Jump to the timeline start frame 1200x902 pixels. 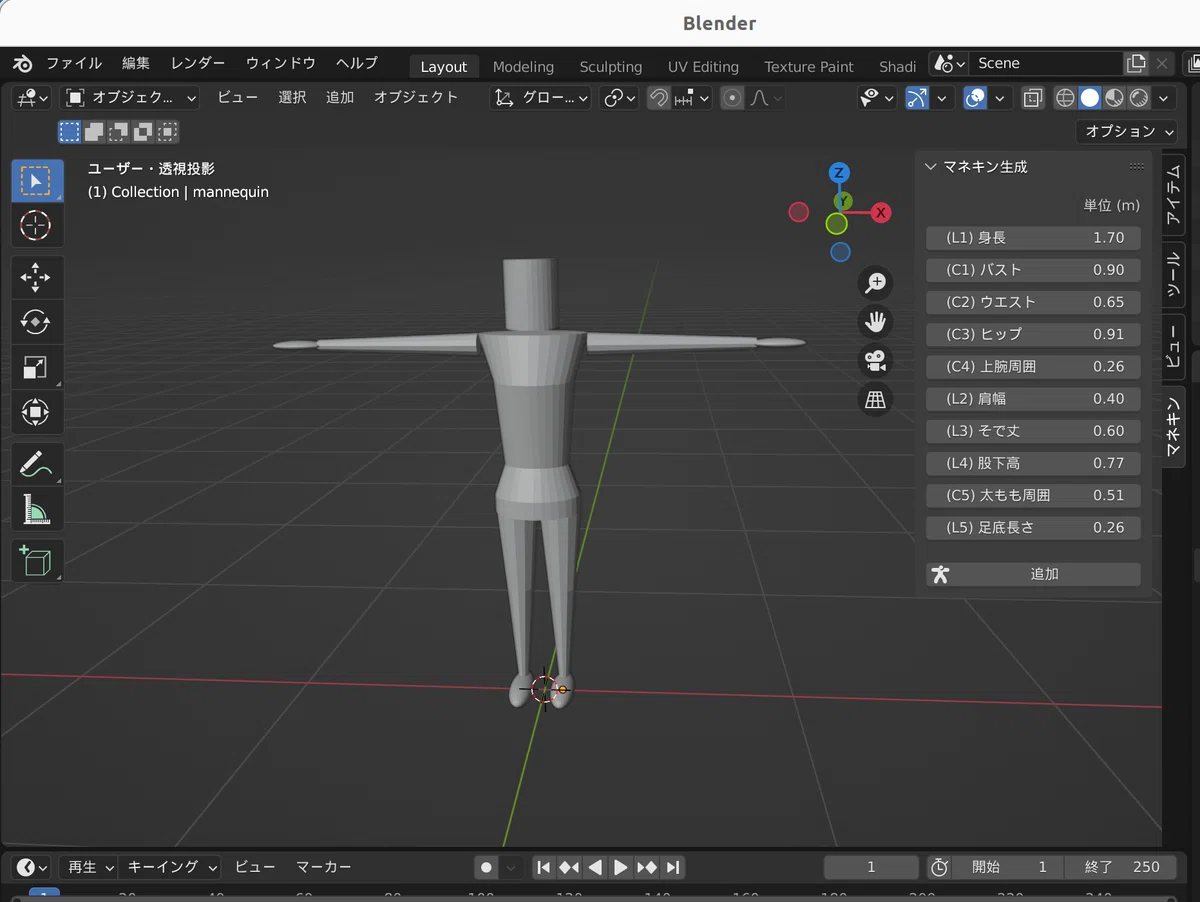coord(543,867)
